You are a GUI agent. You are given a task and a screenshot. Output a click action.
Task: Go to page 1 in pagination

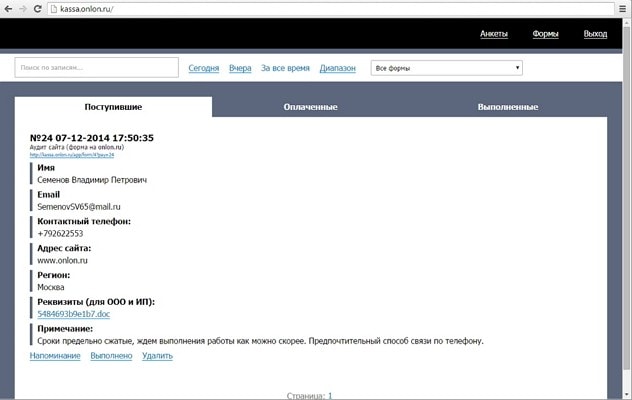click(330, 396)
